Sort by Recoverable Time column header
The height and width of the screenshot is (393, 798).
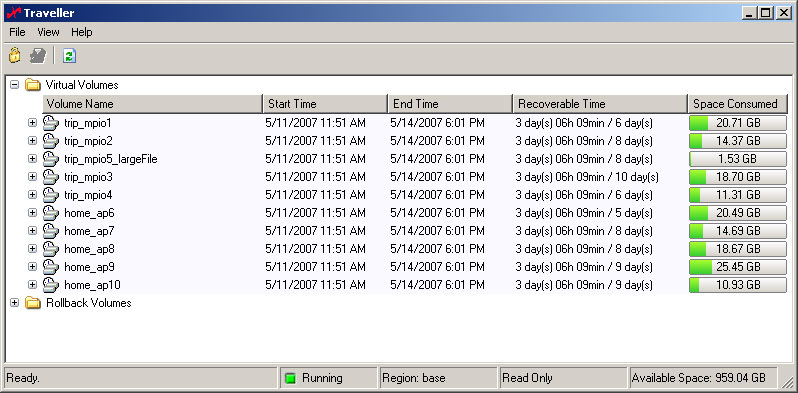(600, 104)
